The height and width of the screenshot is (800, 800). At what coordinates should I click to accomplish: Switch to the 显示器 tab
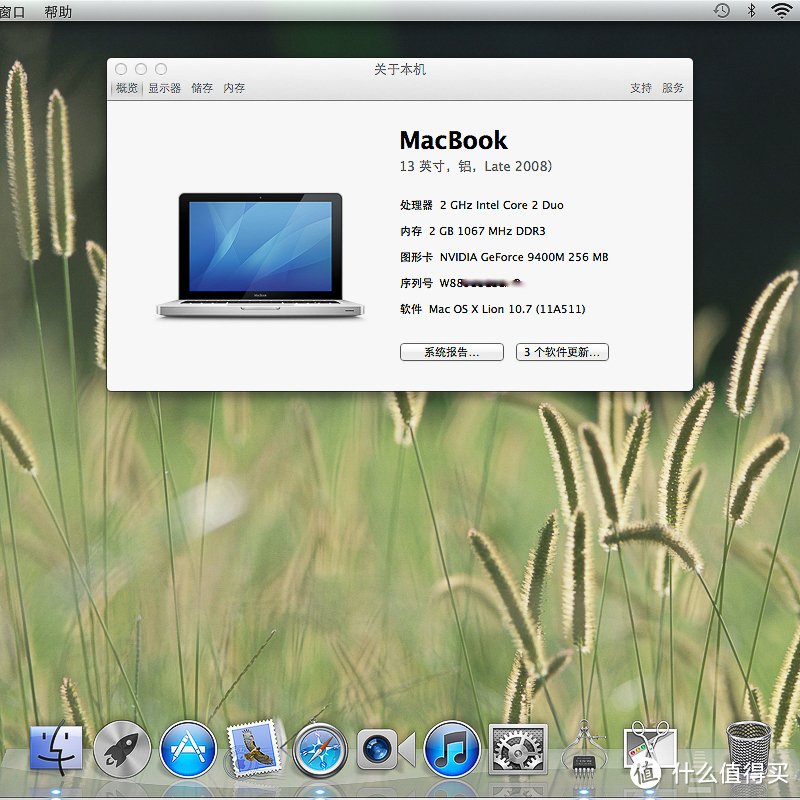165,87
